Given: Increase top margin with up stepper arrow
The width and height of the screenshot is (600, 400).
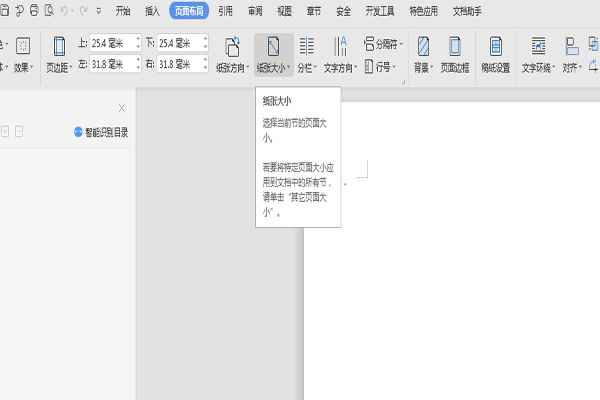Looking at the screenshot, I should pyautogui.click(x=138, y=39).
